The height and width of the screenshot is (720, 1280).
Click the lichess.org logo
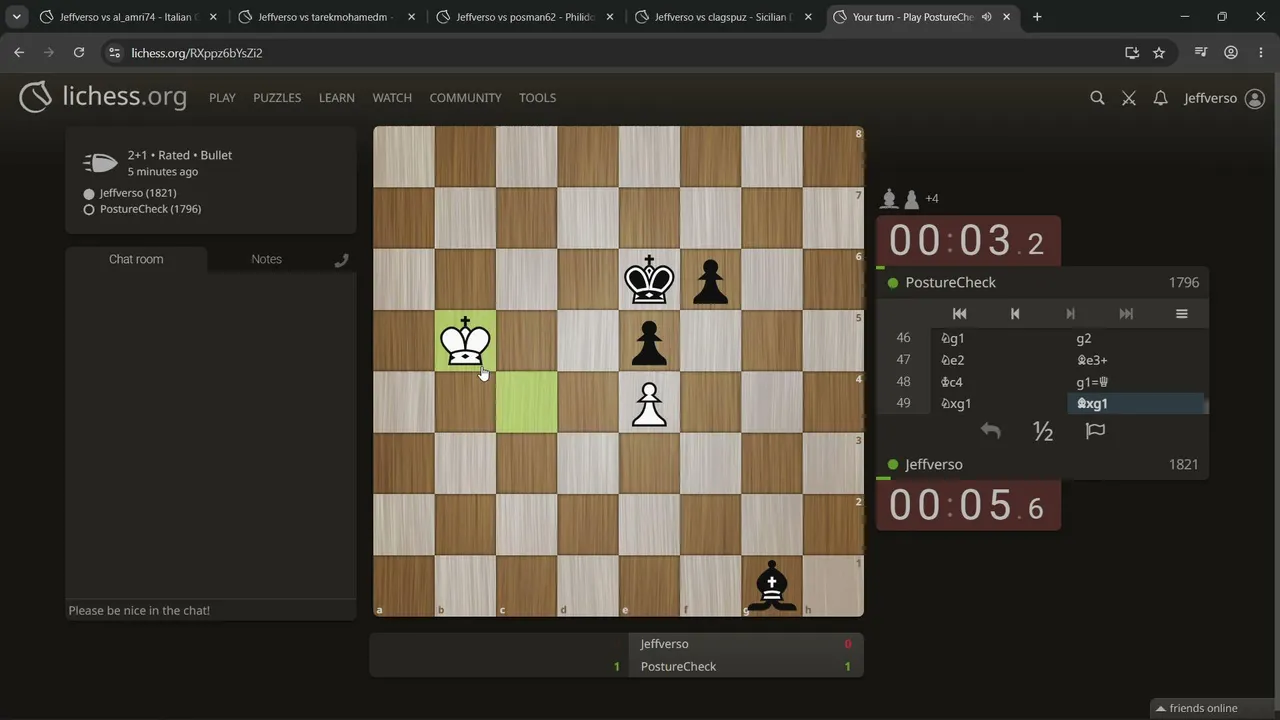[x=103, y=97]
